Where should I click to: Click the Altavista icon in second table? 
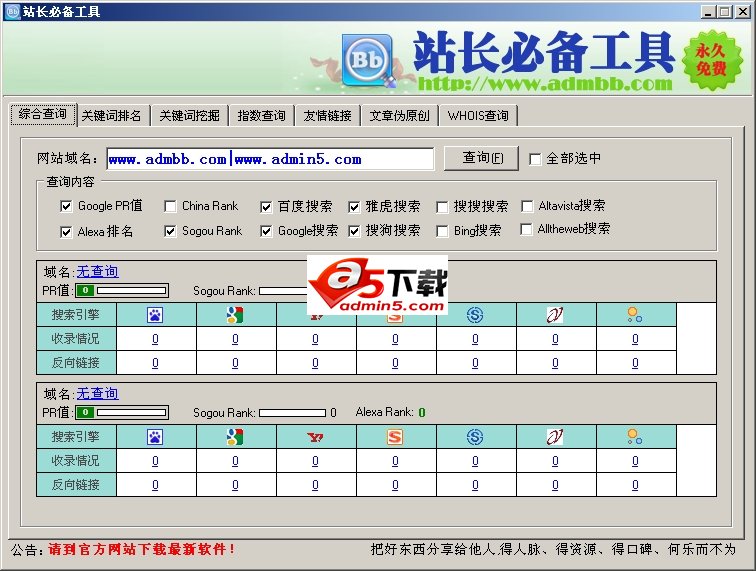555,437
